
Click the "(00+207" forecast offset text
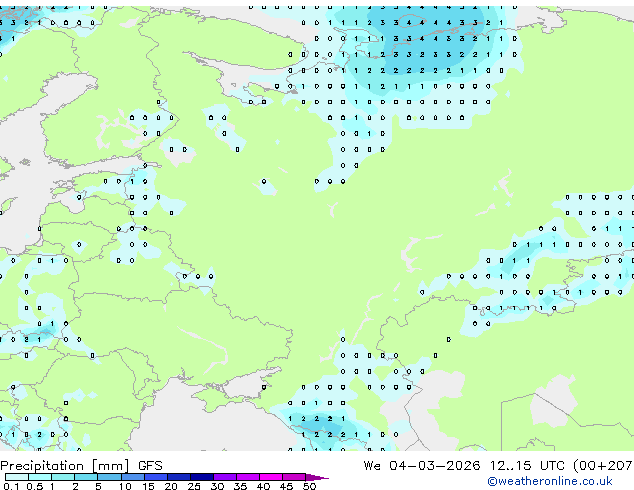pos(603,466)
